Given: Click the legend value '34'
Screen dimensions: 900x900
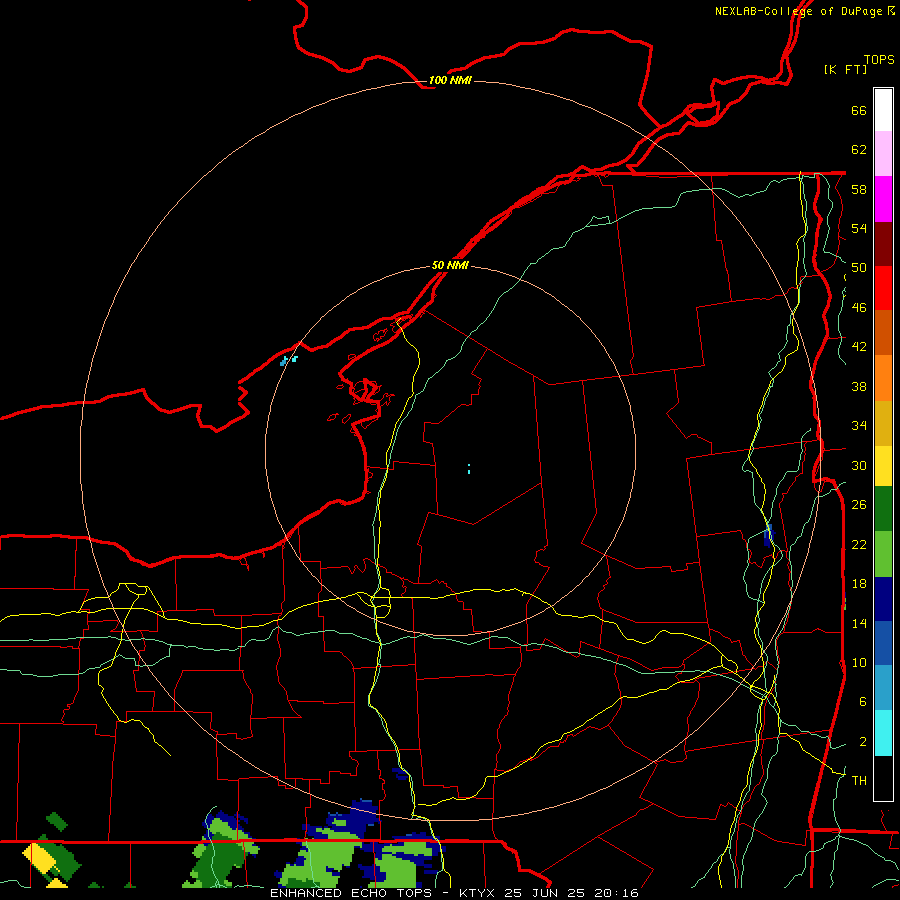Looking at the screenshot, I should [x=859, y=426].
